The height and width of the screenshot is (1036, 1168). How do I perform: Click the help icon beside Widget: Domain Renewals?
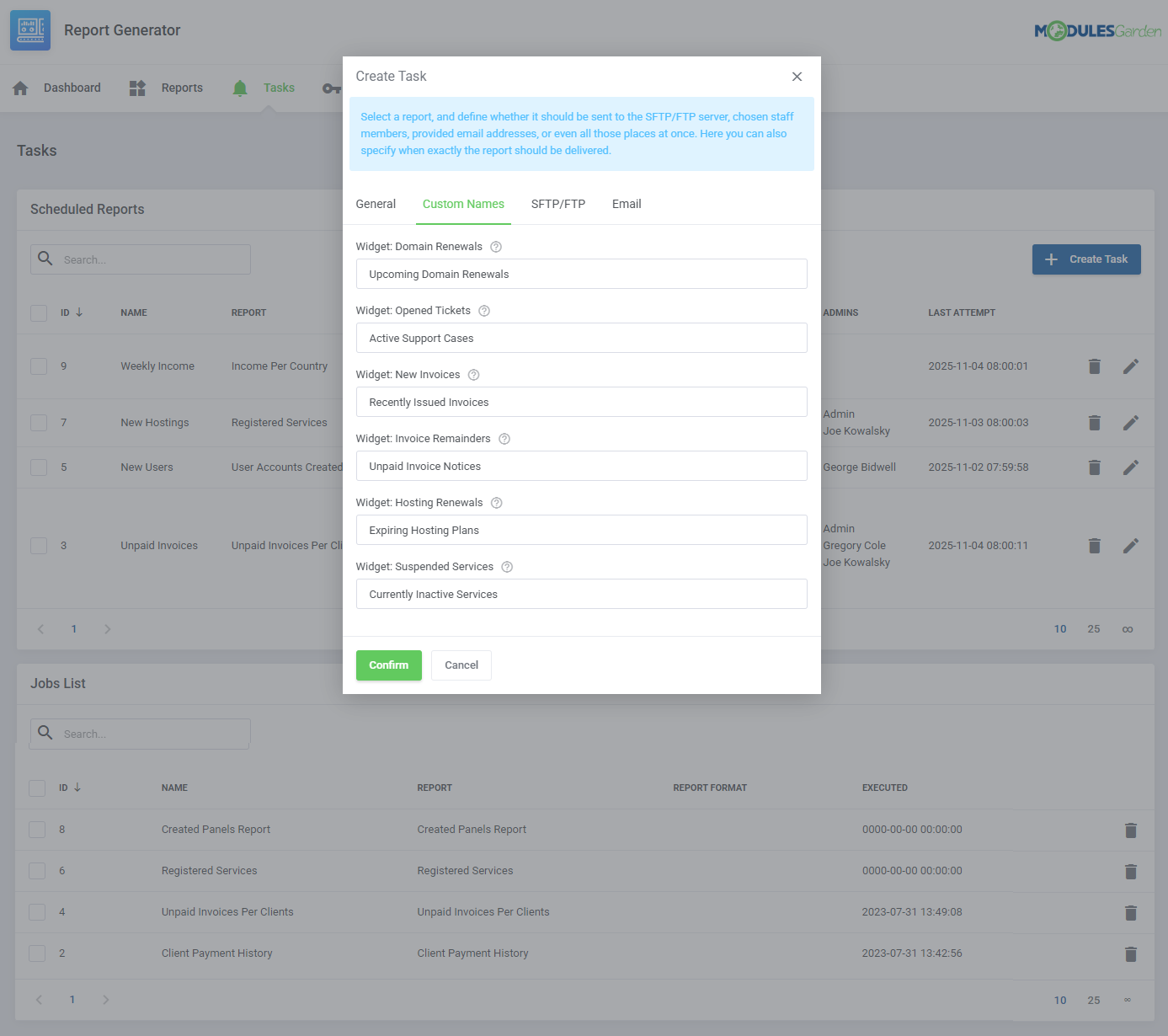click(x=496, y=247)
